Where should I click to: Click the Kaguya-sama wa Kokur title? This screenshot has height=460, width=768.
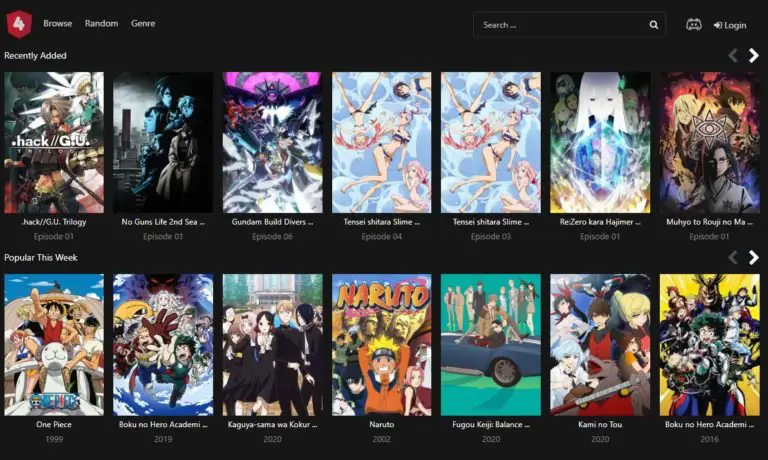(x=272, y=425)
